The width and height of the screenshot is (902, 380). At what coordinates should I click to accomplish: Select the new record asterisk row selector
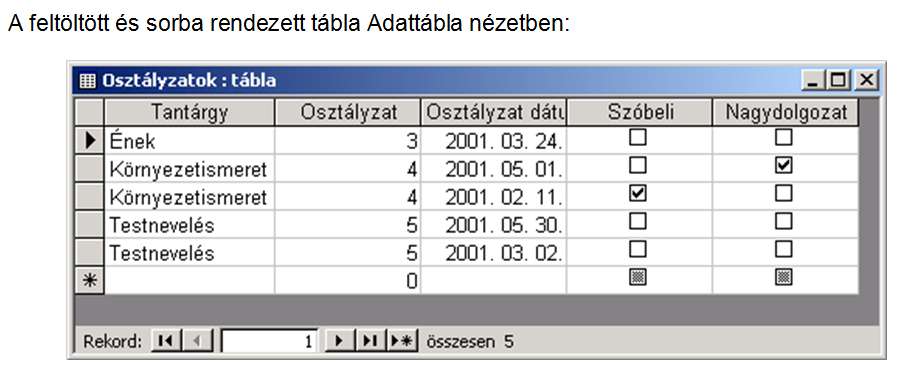click(x=89, y=281)
